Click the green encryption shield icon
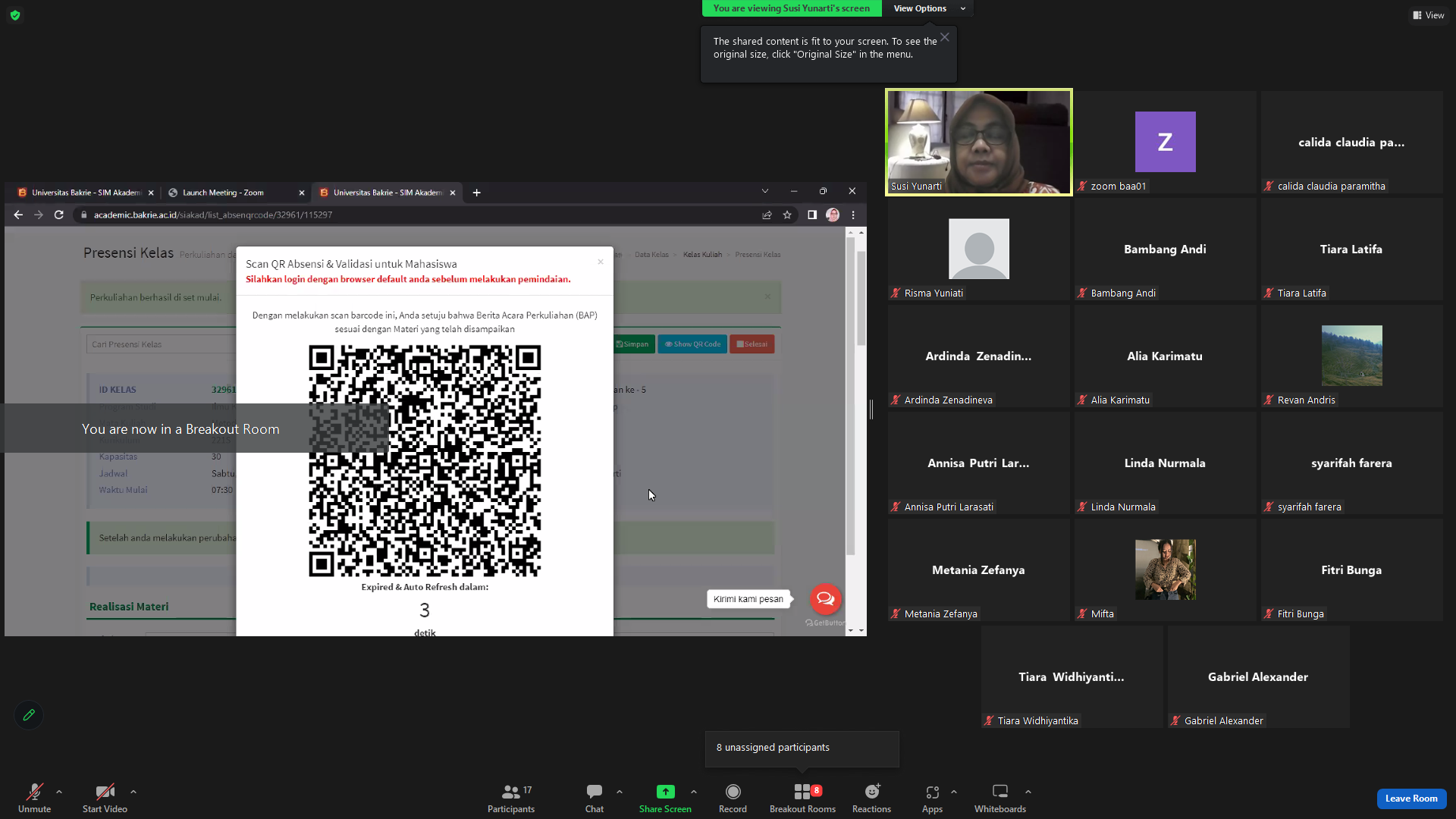Image resolution: width=1456 pixels, height=819 pixels. (x=15, y=15)
